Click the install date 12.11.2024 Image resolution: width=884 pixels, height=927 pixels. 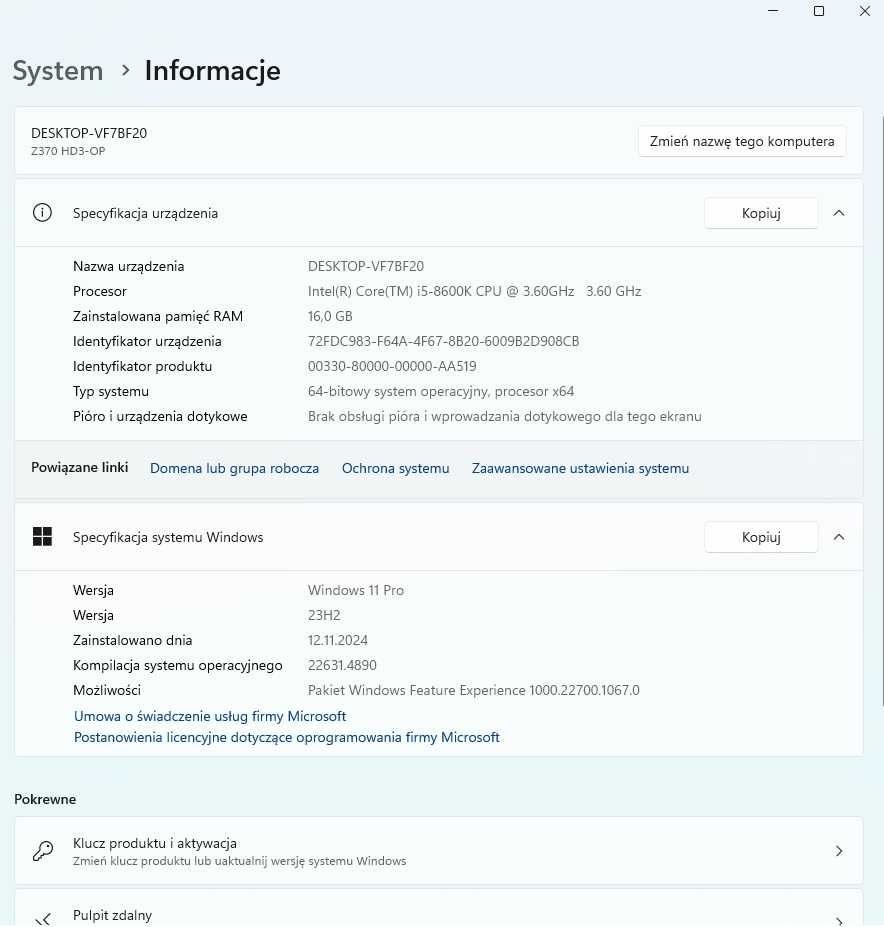click(x=338, y=640)
